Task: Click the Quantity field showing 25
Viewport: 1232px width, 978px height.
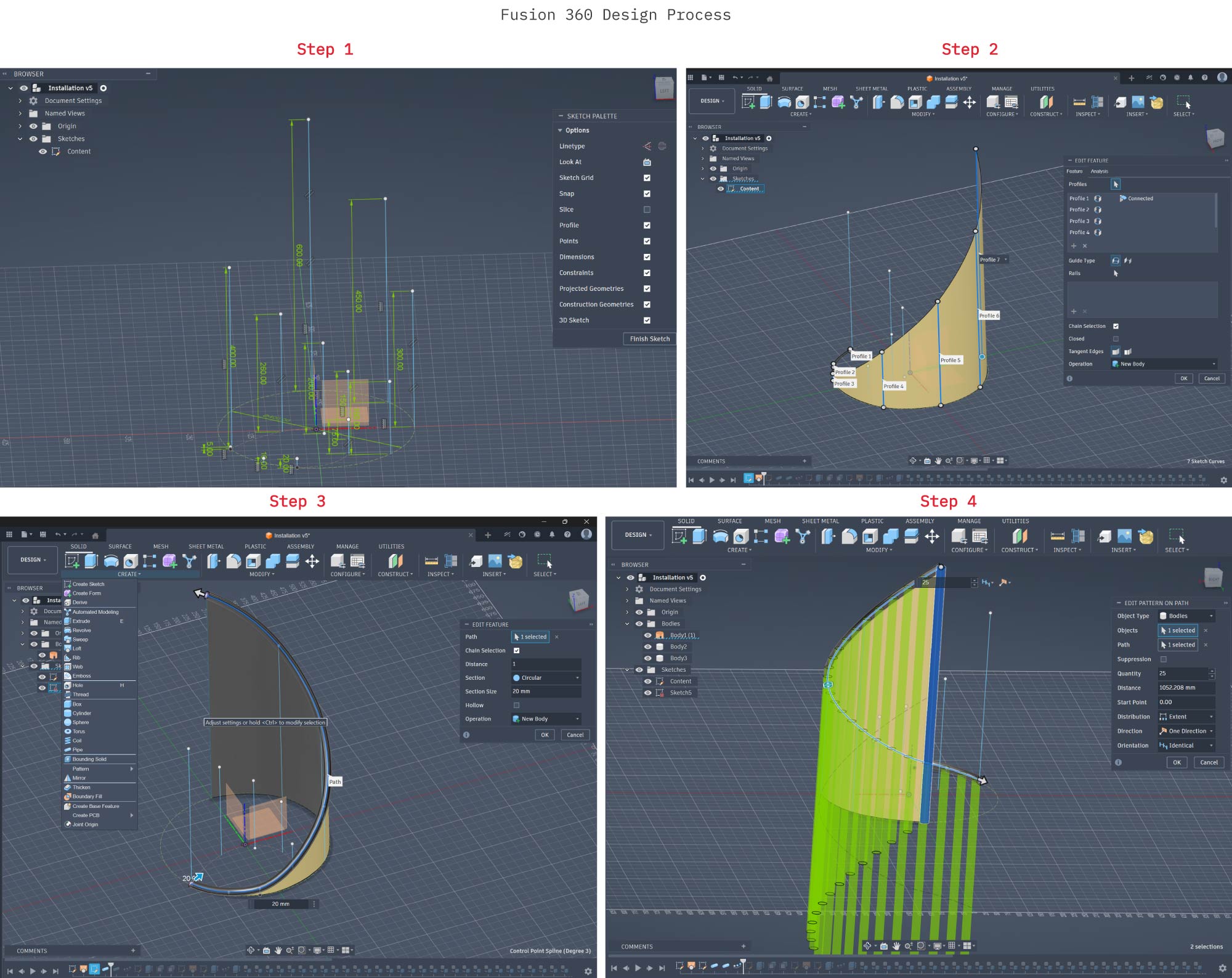Action: coord(1181,674)
